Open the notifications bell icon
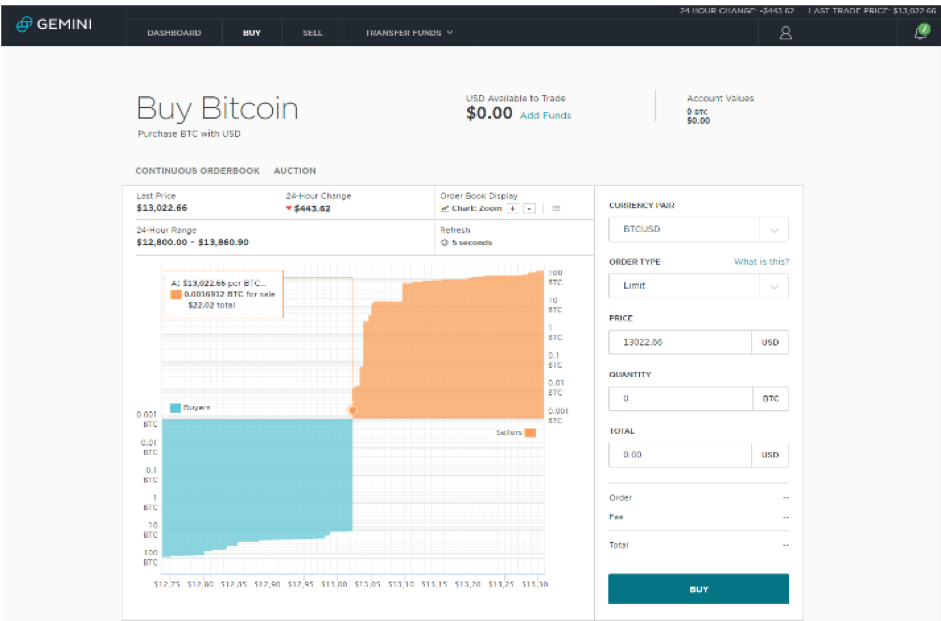Viewport: 941px width, 621px height. pyautogui.click(x=921, y=32)
